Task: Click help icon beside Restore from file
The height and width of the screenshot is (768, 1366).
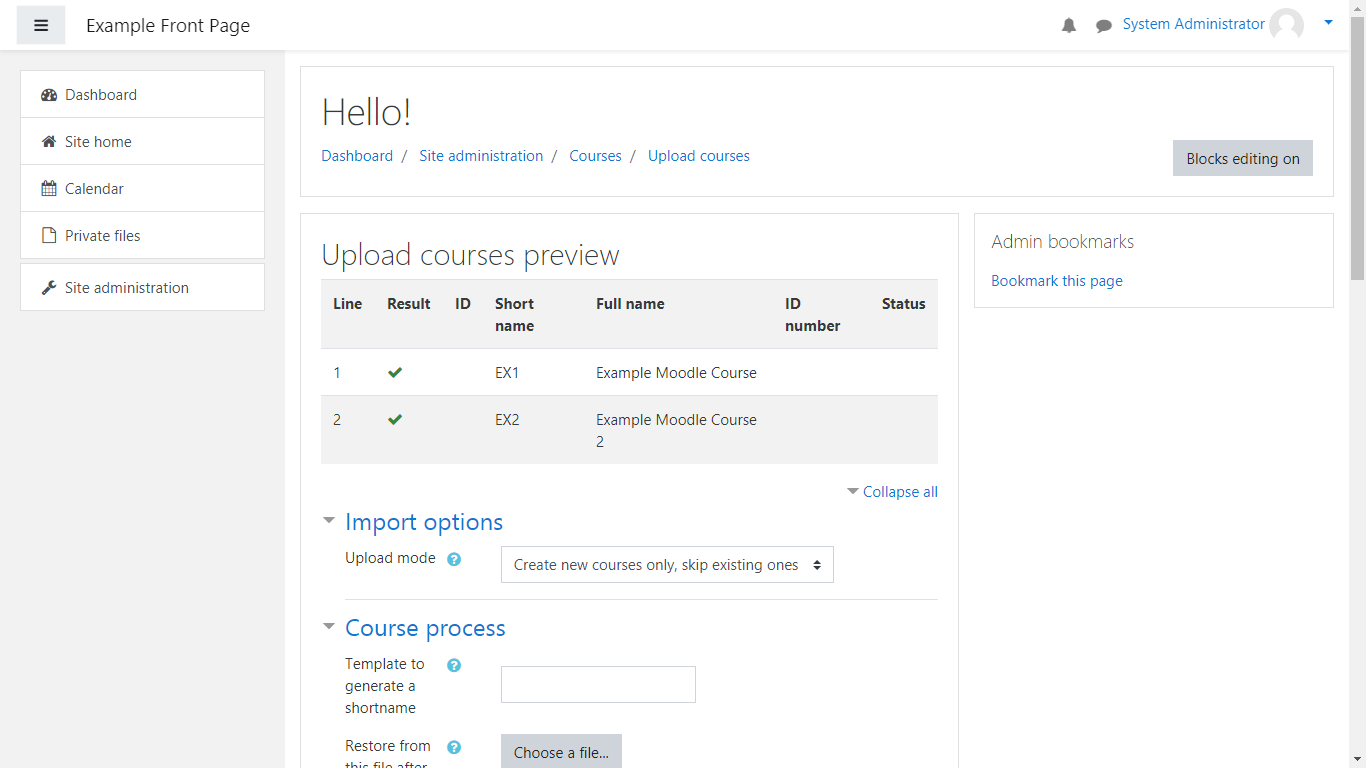Action: pos(454,747)
